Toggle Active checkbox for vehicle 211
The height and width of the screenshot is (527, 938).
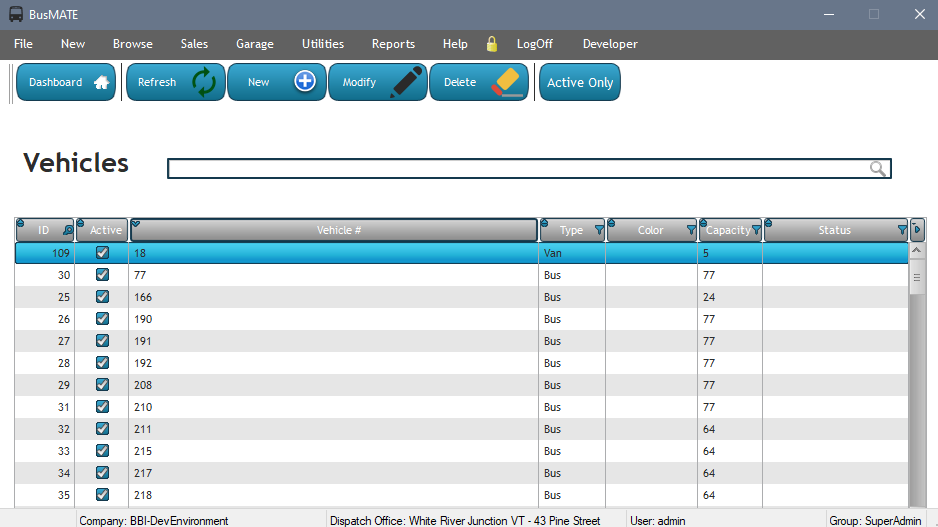[x=102, y=428]
